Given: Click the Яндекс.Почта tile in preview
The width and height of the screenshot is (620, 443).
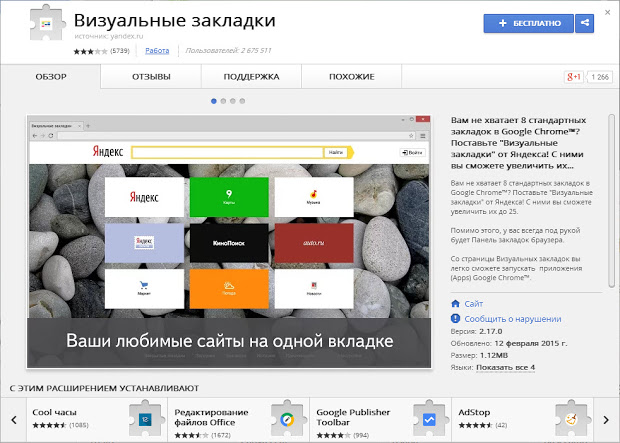Looking at the screenshot, I should tap(144, 243).
